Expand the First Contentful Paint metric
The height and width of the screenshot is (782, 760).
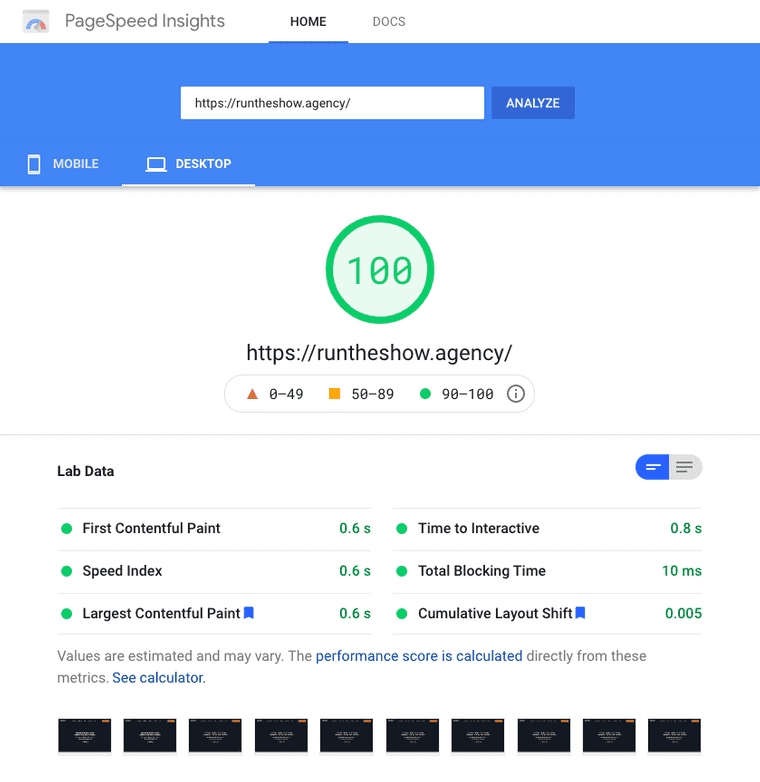coord(214,528)
